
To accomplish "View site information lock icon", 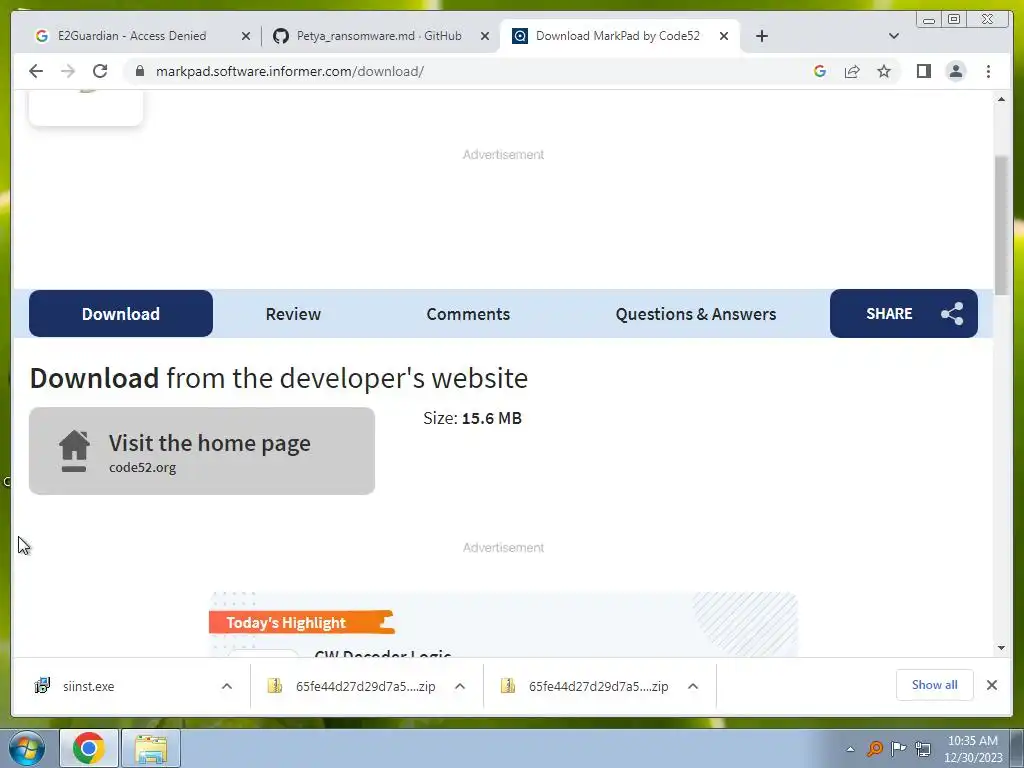I will click(139, 71).
